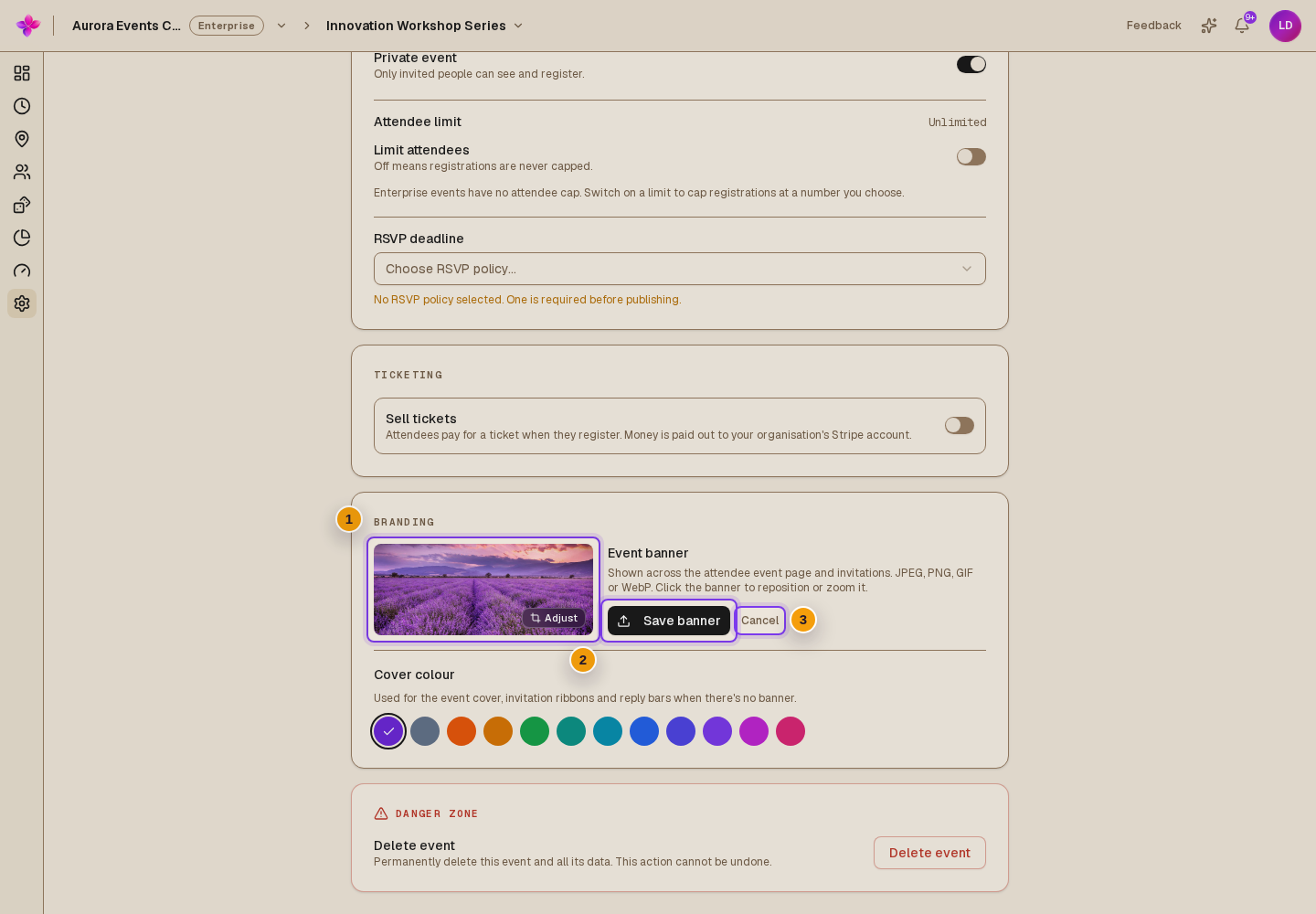
Task: Open the location pin icon in sidebar
Action: pos(22,139)
